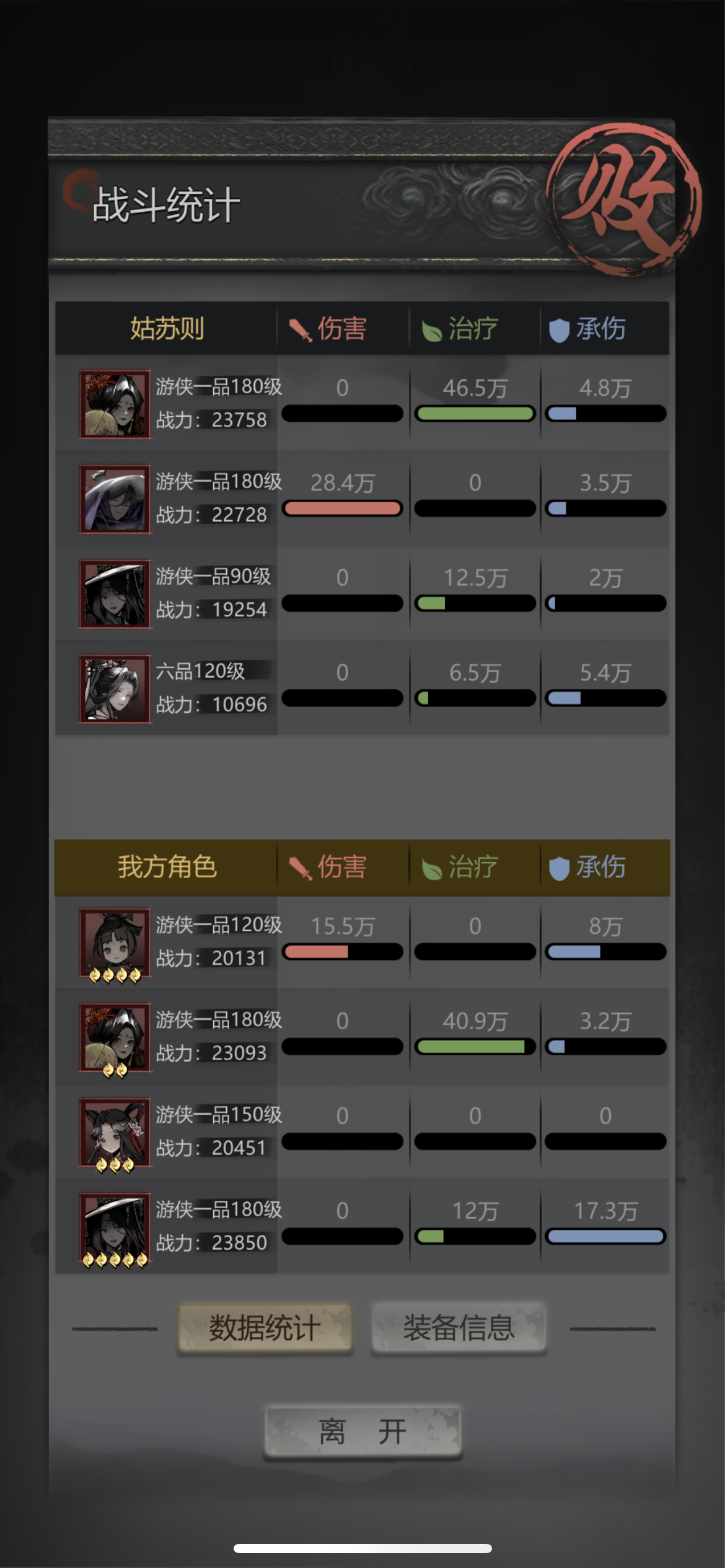Click the 46.5万 green healing bar
Screen dimensions: 725x1568
click(475, 414)
